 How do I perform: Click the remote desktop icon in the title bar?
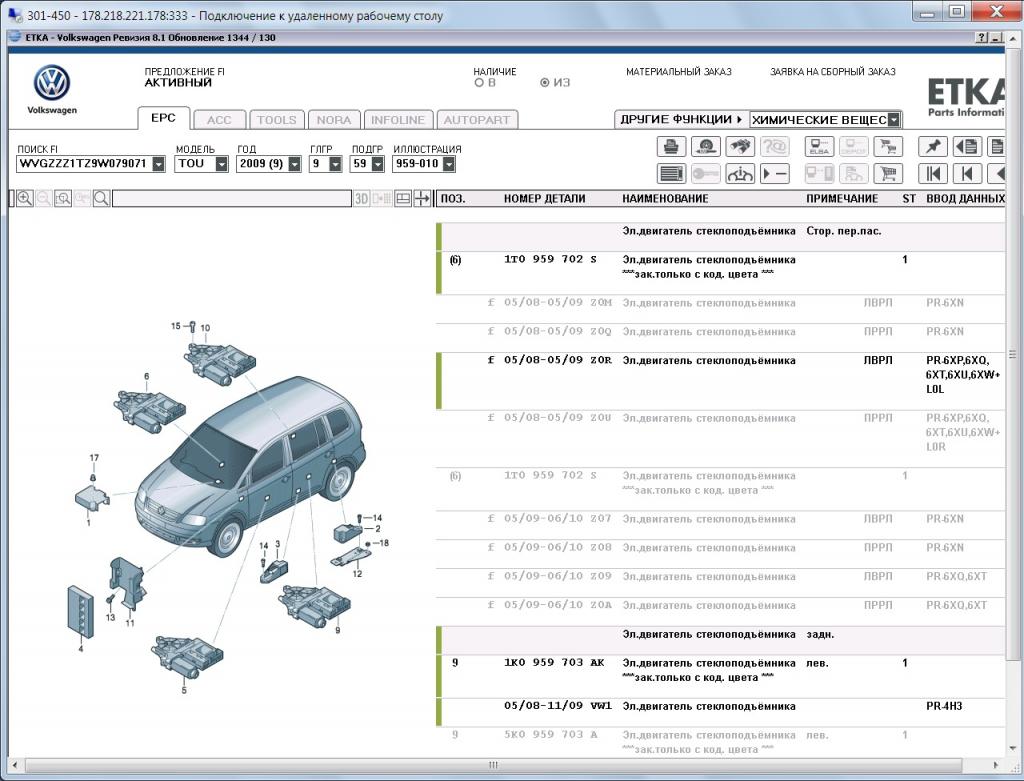tap(14, 14)
